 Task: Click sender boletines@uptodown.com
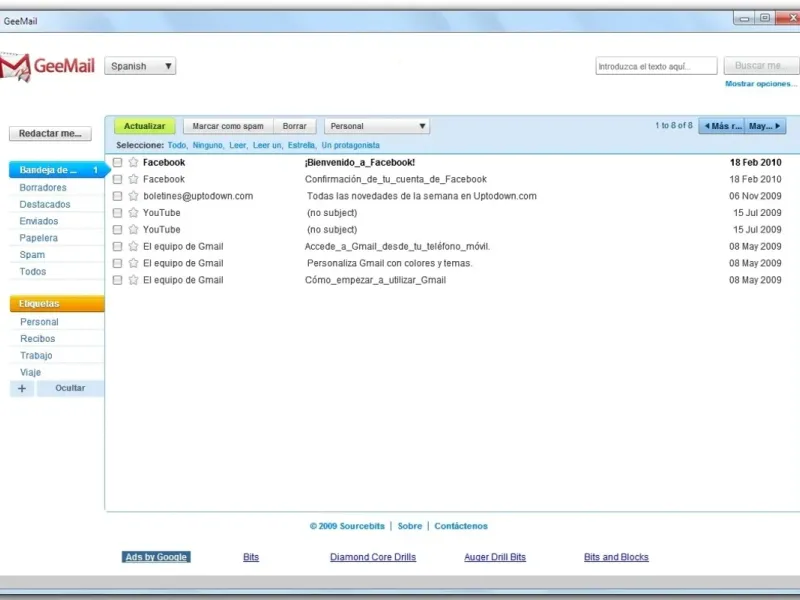pyautogui.click(x=198, y=196)
